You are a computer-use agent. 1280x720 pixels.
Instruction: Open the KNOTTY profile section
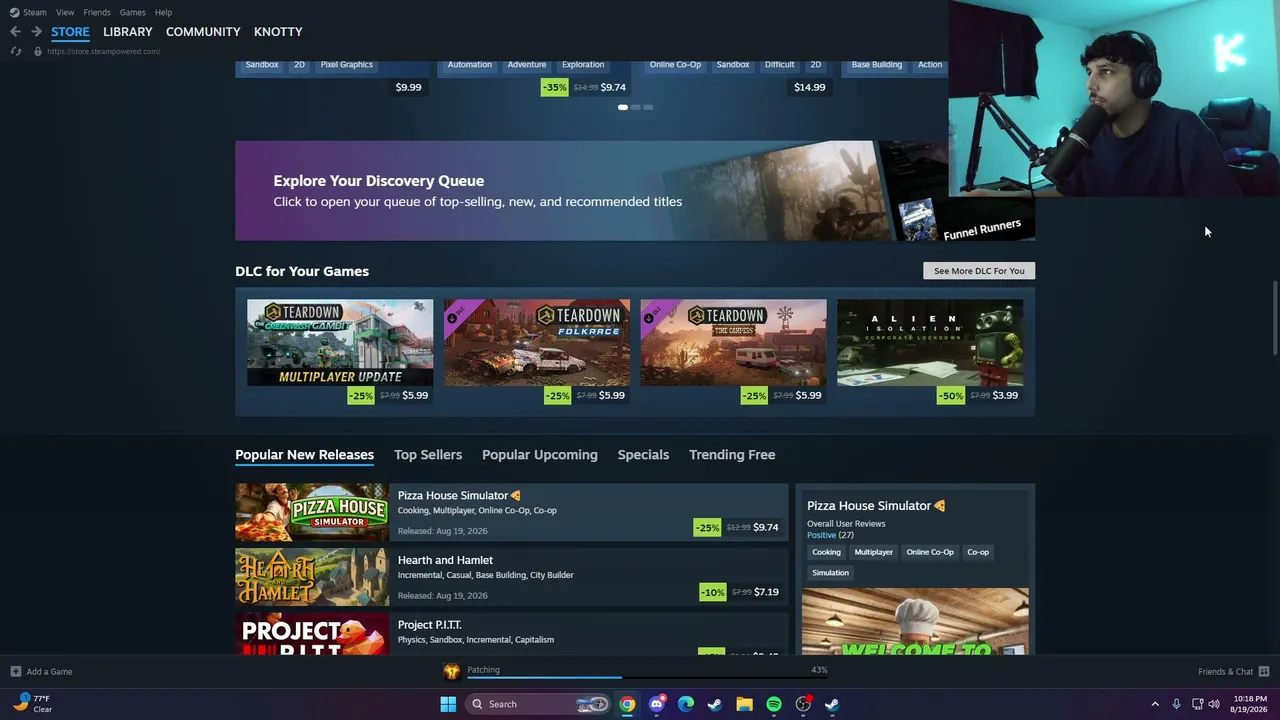[x=278, y=32]
